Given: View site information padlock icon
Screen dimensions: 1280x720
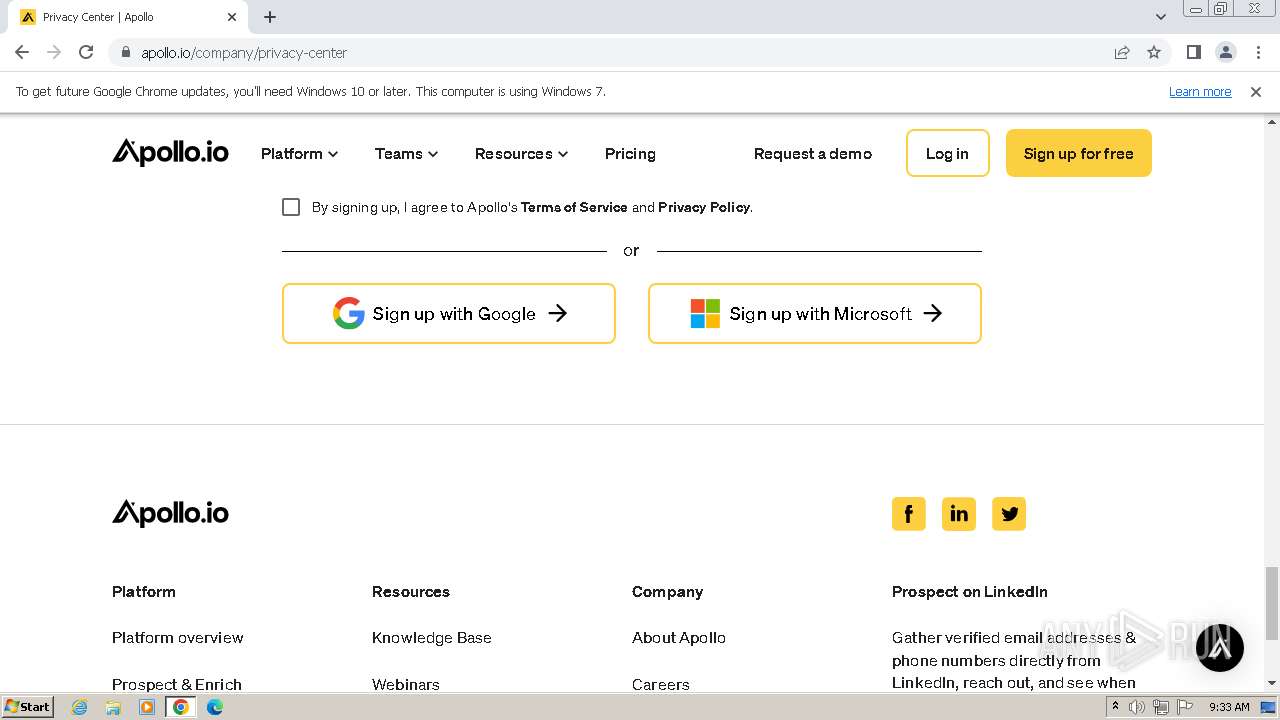Looking at the screenshot, I should 126,52.
